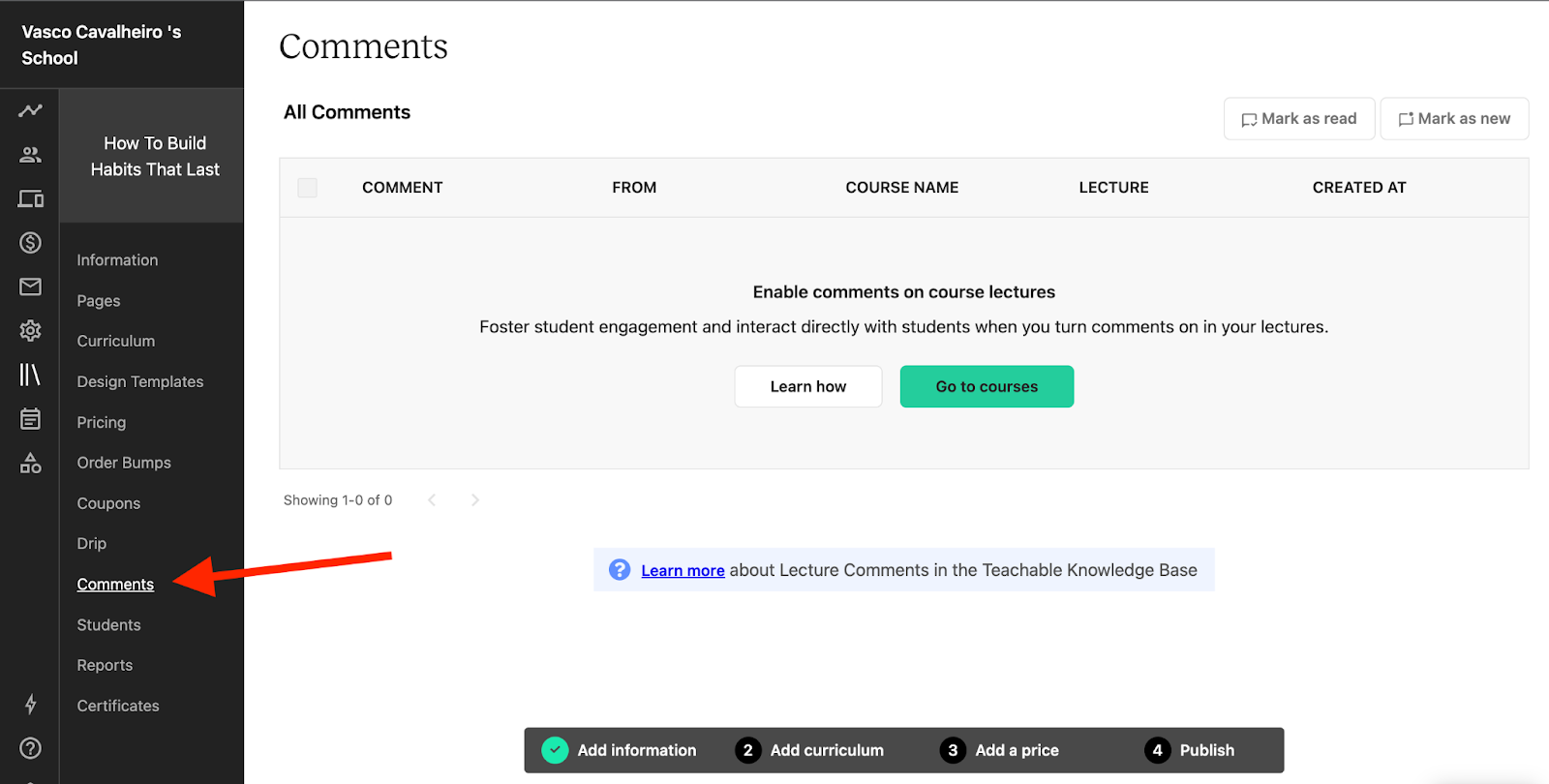The width and height of the screenshot is (1549, 784).
Task: Open the Users people icon in sidebar
Action: (30, 155)
